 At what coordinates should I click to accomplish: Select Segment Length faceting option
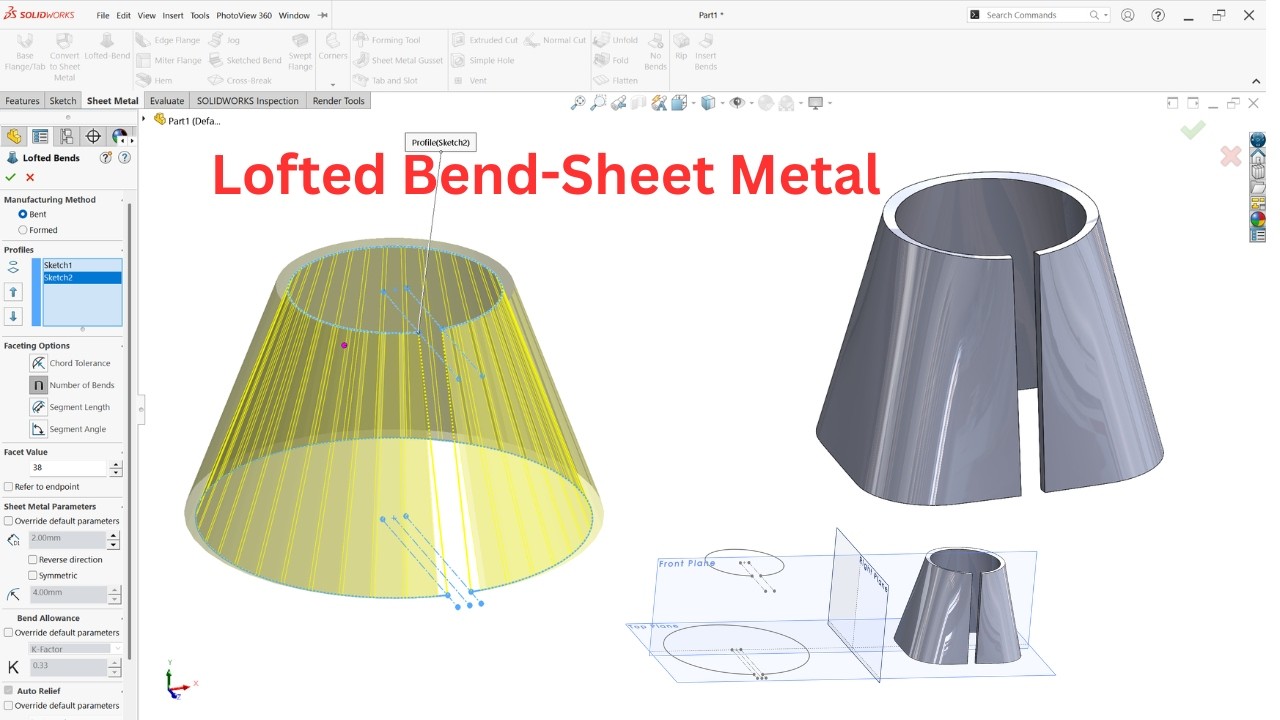tap(38, 407)
